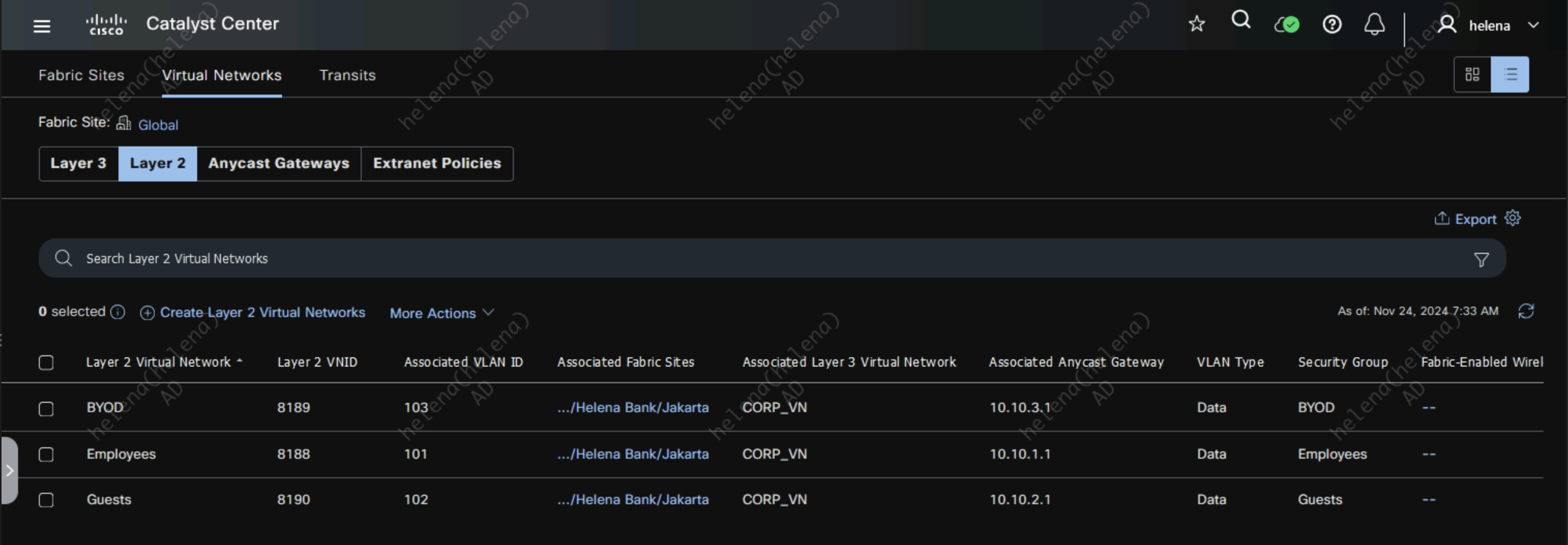
Task: Click the favorites star icon
Action: [1196, 24]
